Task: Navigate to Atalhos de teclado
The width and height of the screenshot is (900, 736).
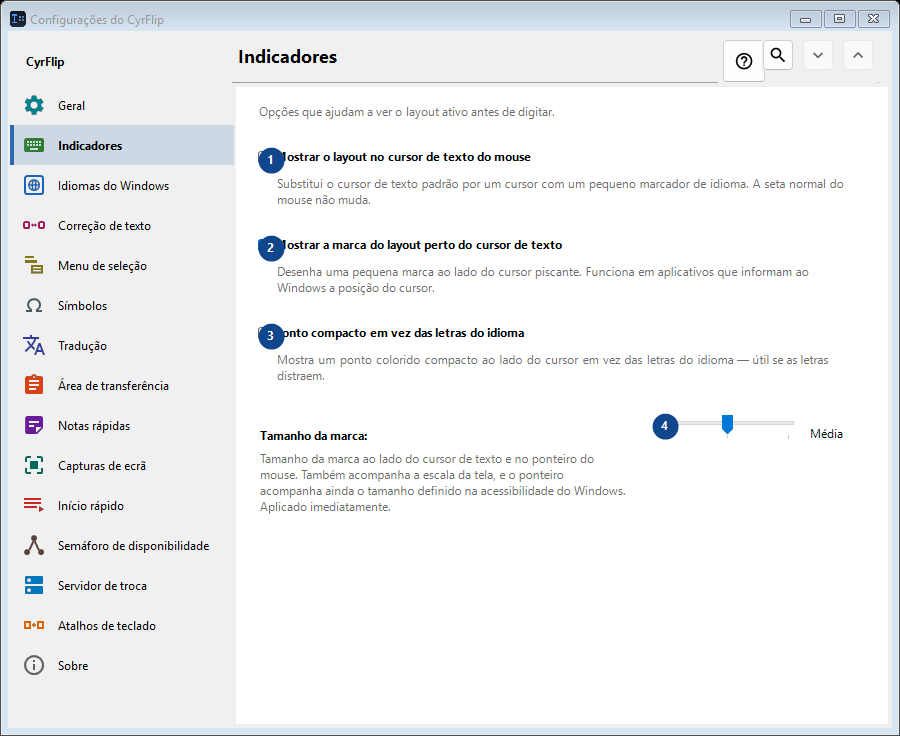Action: click(122, 625)
